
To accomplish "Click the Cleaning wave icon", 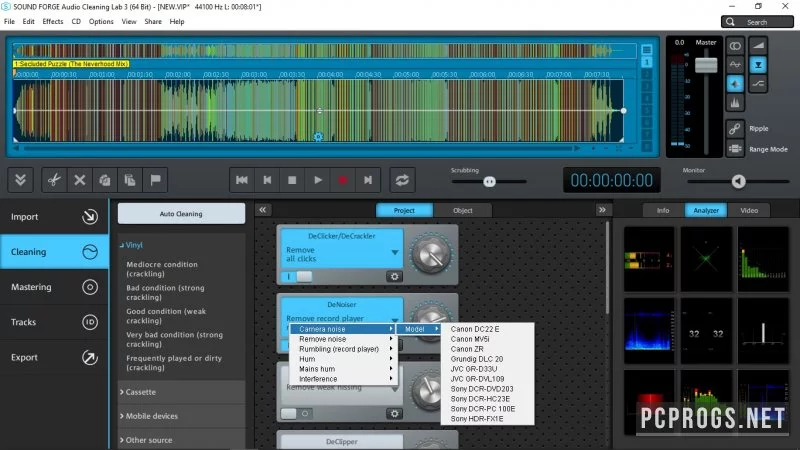I will click(90, 252).
